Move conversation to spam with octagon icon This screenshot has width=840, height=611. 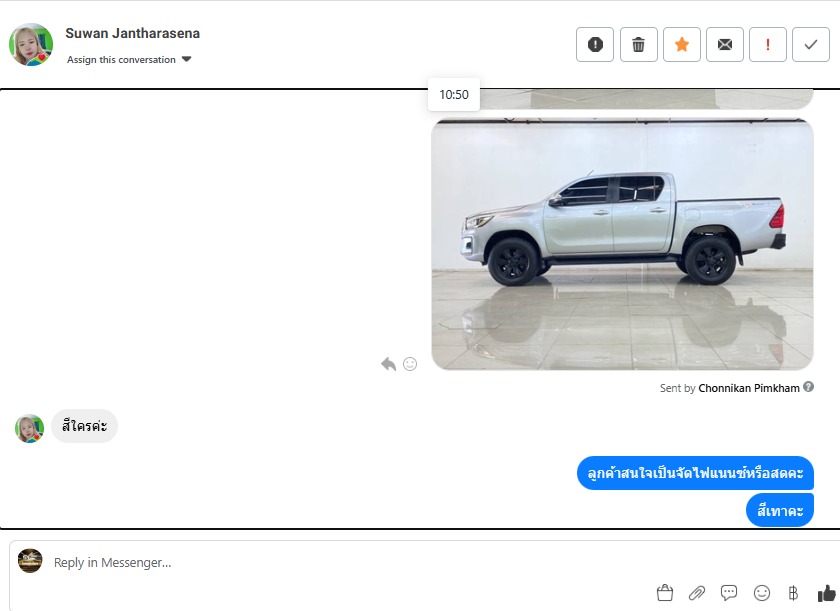pos(595,44)
